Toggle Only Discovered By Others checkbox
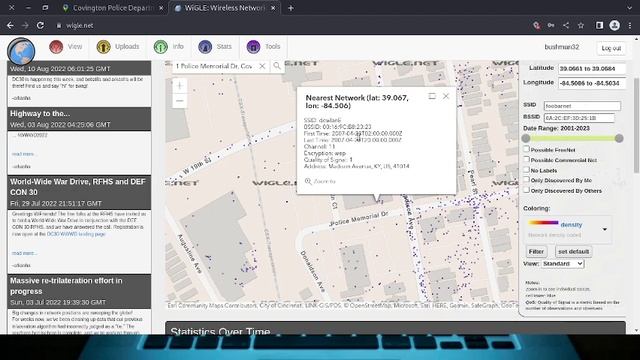 point(527,190)
